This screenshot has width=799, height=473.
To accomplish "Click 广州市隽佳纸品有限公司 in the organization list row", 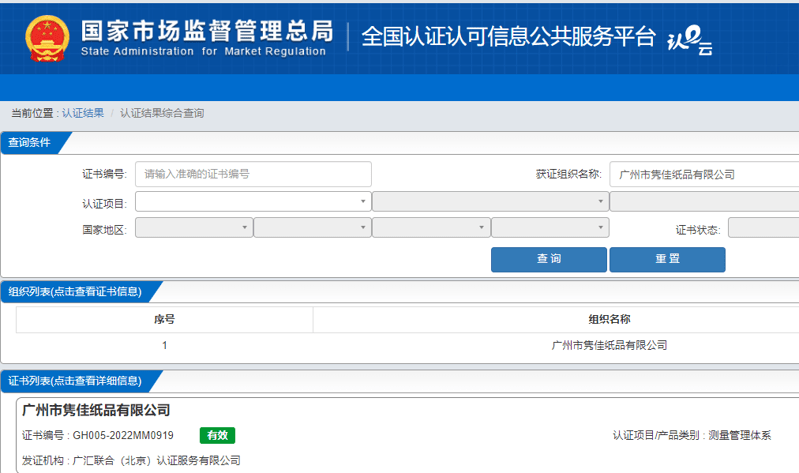I will pos(609,346).
